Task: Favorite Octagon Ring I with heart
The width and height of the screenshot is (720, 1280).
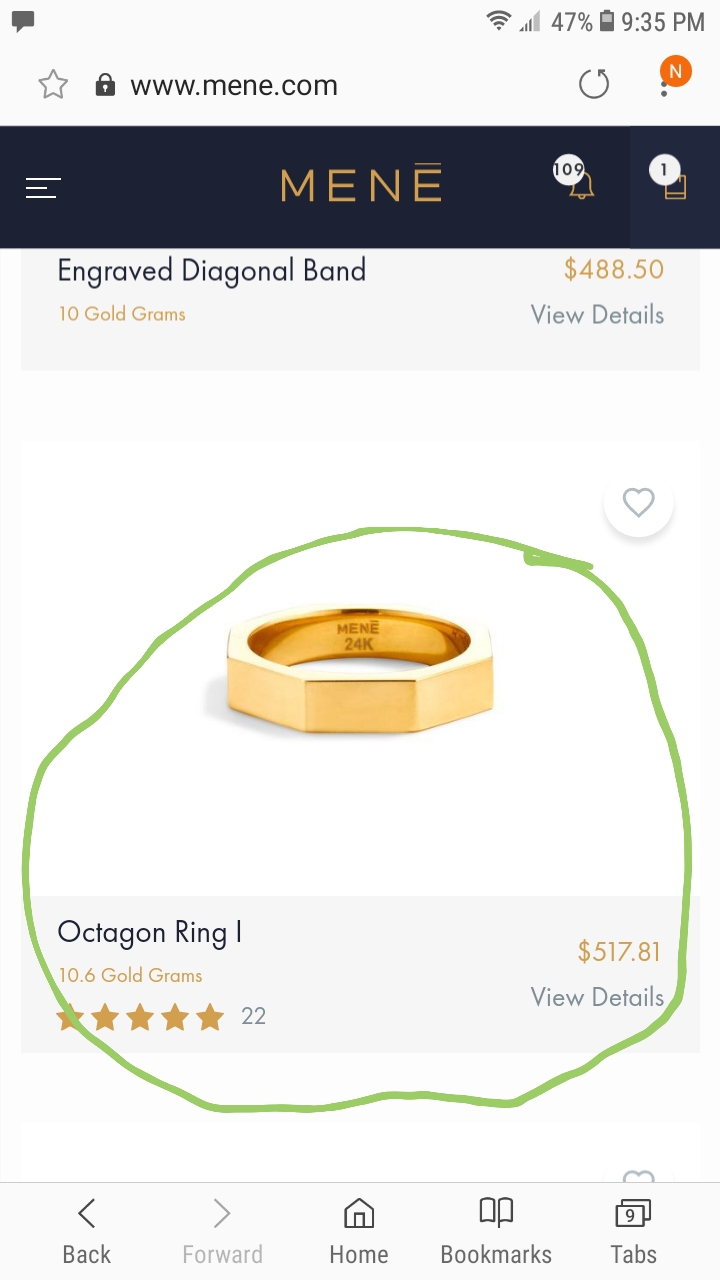Action: click(638, 502)
